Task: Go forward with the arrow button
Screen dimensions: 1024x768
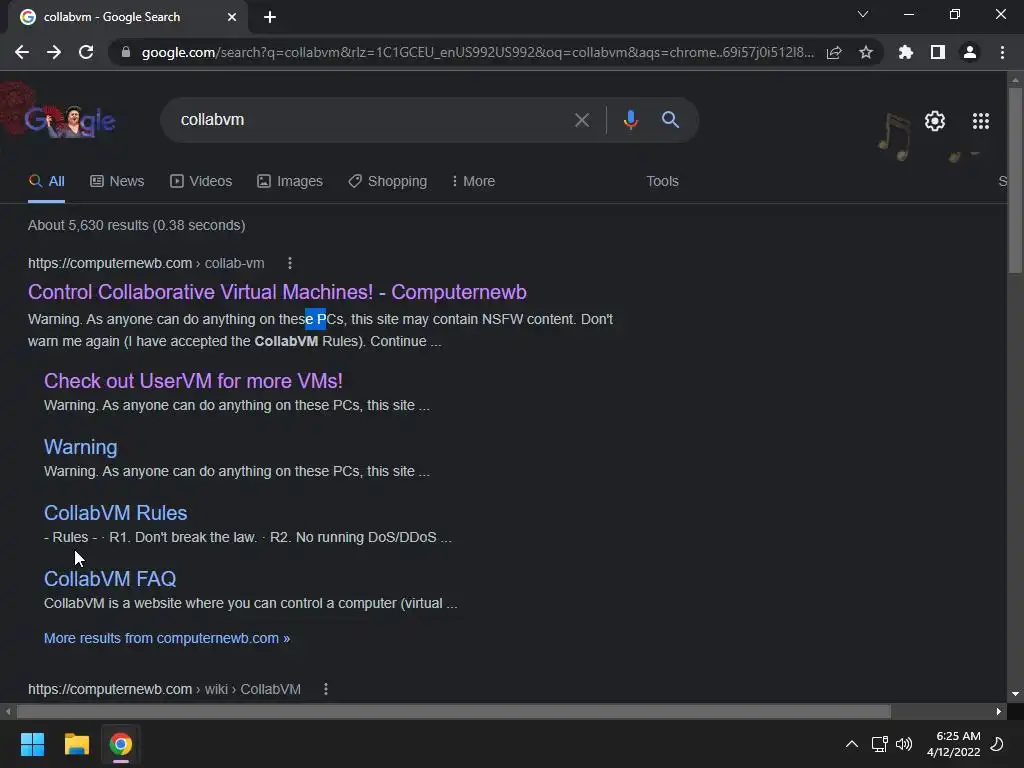Action: coord(54,52)
